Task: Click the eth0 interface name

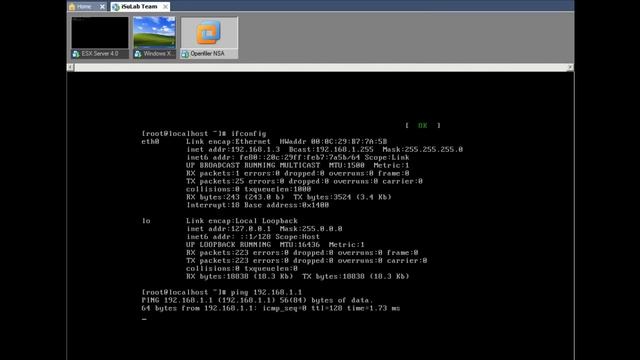Action: pyautogui.click(x=150, y=142)
